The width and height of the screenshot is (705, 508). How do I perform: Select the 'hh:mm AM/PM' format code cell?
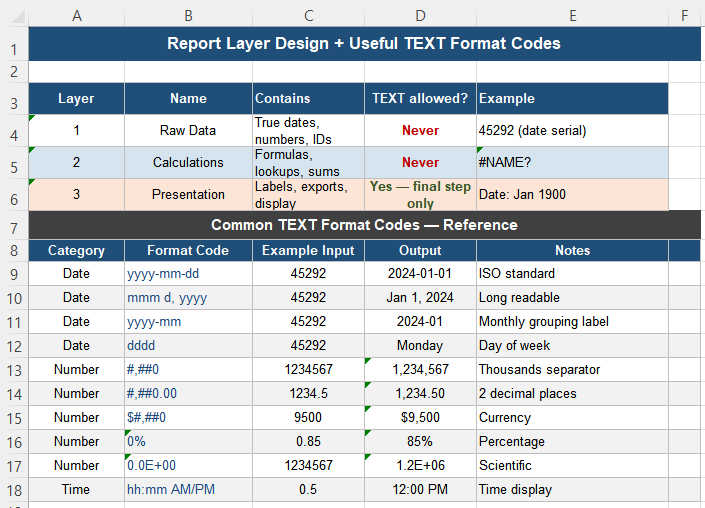tap(188, 490)
